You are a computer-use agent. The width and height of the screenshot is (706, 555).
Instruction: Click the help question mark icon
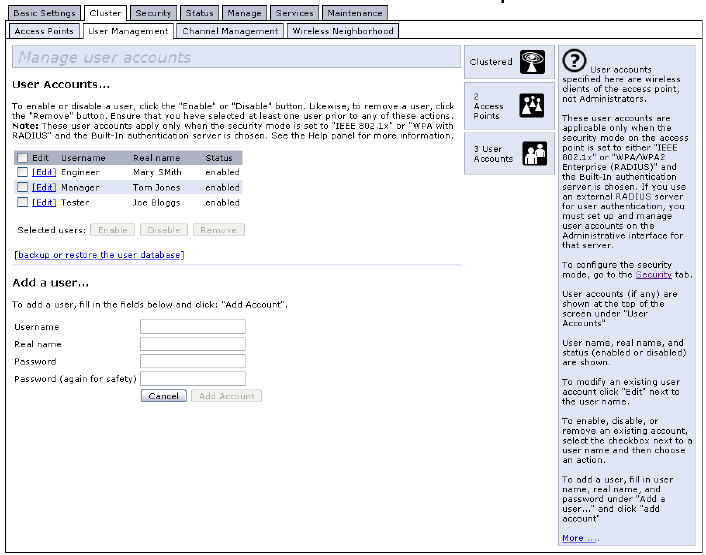tap(576, 62)
